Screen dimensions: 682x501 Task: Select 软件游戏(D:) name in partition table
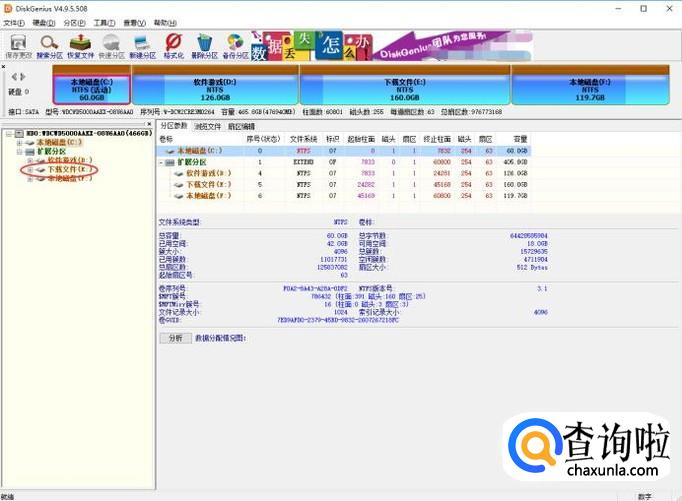(209, 174)
